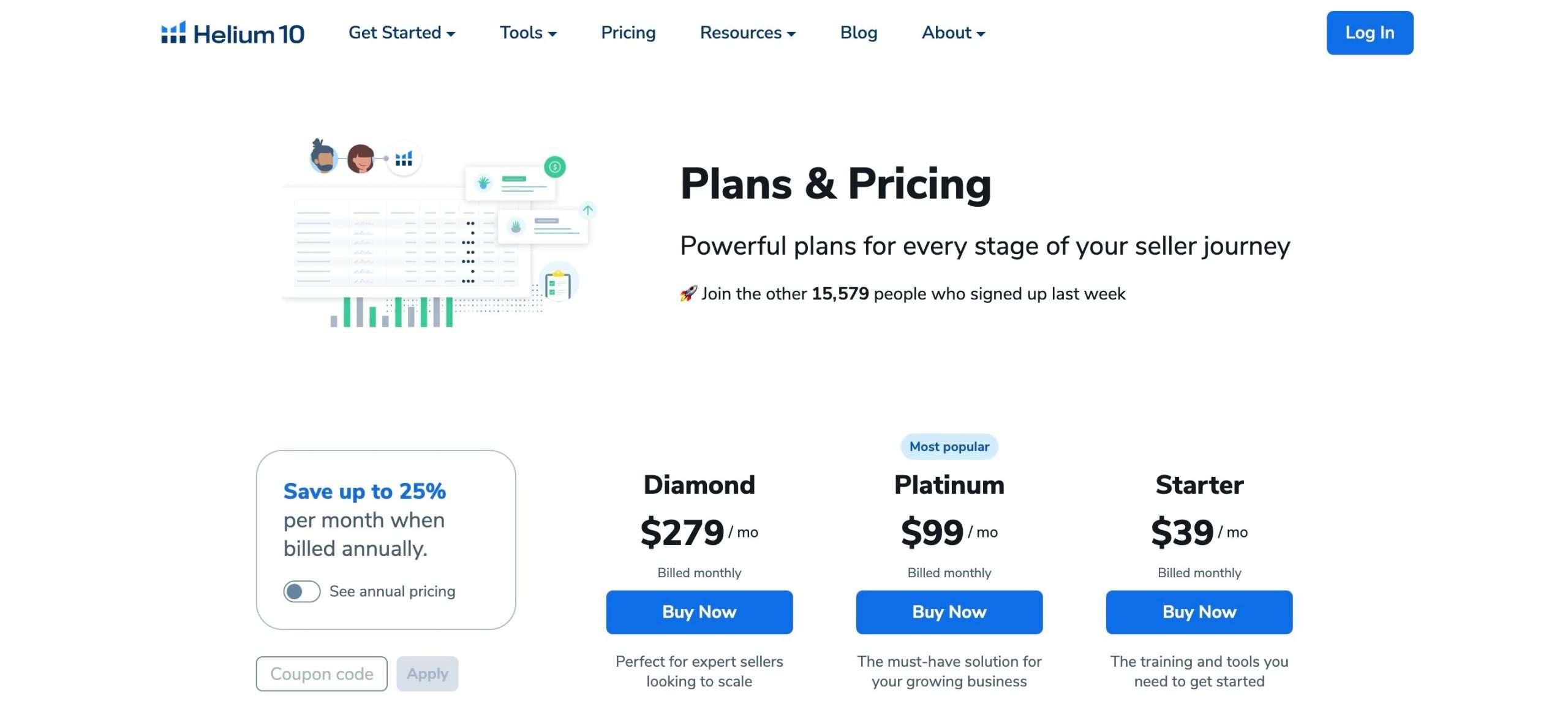Open the Tools dropdown menu
Image resolution: width=1568 pixels, height=715 pixels.
[528, 32]
